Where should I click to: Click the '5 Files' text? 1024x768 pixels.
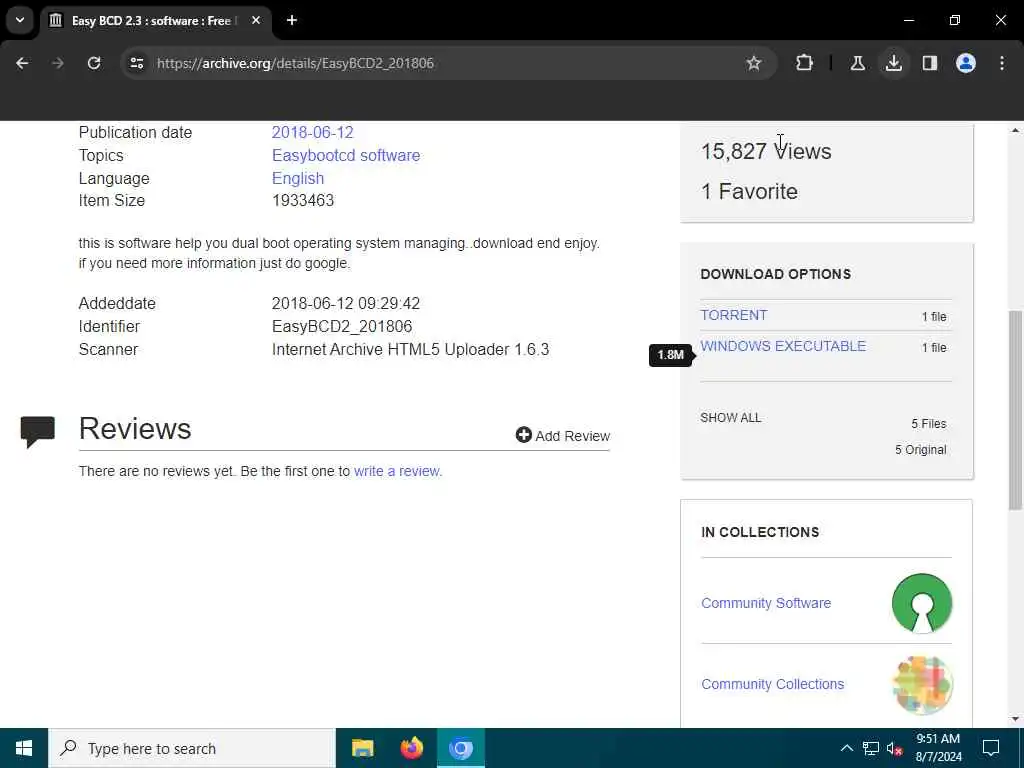click(x=929, y=424)
